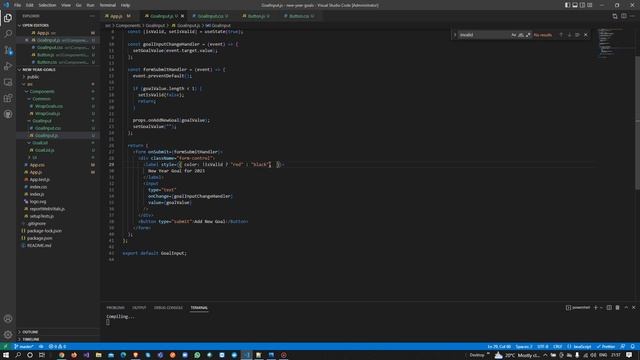Open Customize Layout icon in title bar
The height and width of the screenshot is (360, 640).
[590, 5]
